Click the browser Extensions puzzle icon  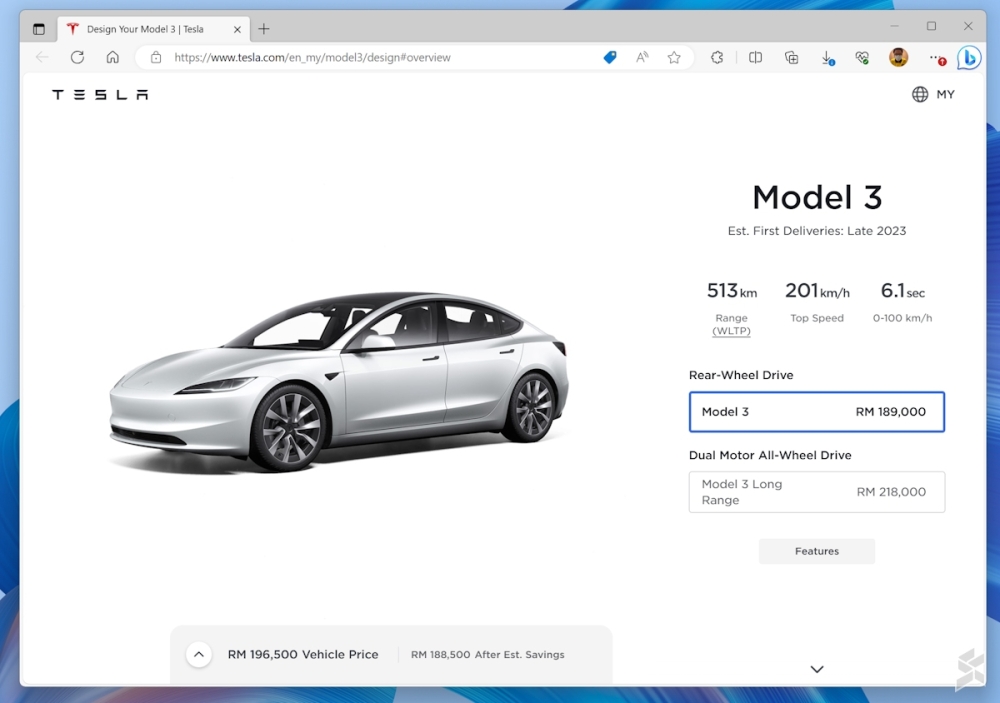coord(717,58)
